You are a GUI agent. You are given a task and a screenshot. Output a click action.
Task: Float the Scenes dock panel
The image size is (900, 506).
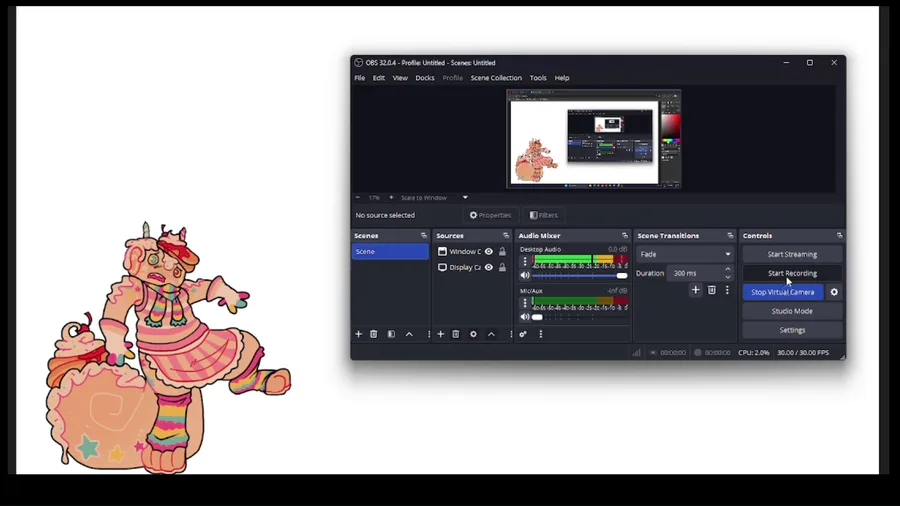424,236
